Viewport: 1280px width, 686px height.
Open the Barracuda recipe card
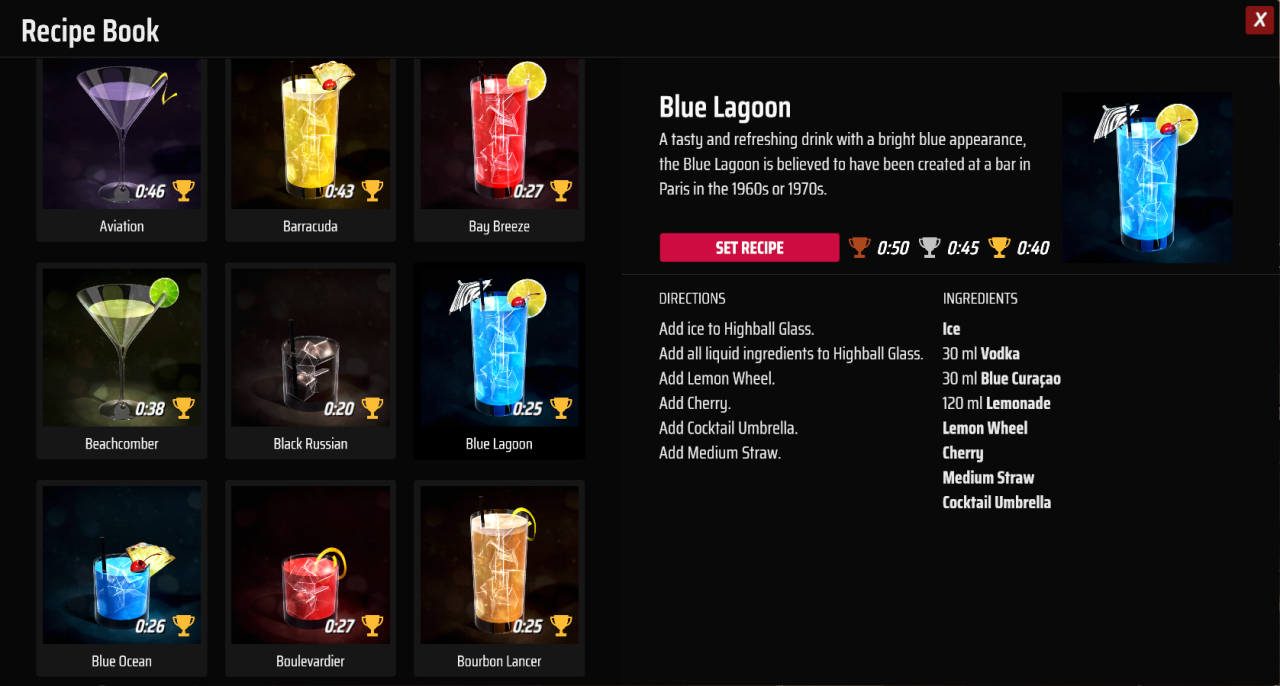point(310,150)
